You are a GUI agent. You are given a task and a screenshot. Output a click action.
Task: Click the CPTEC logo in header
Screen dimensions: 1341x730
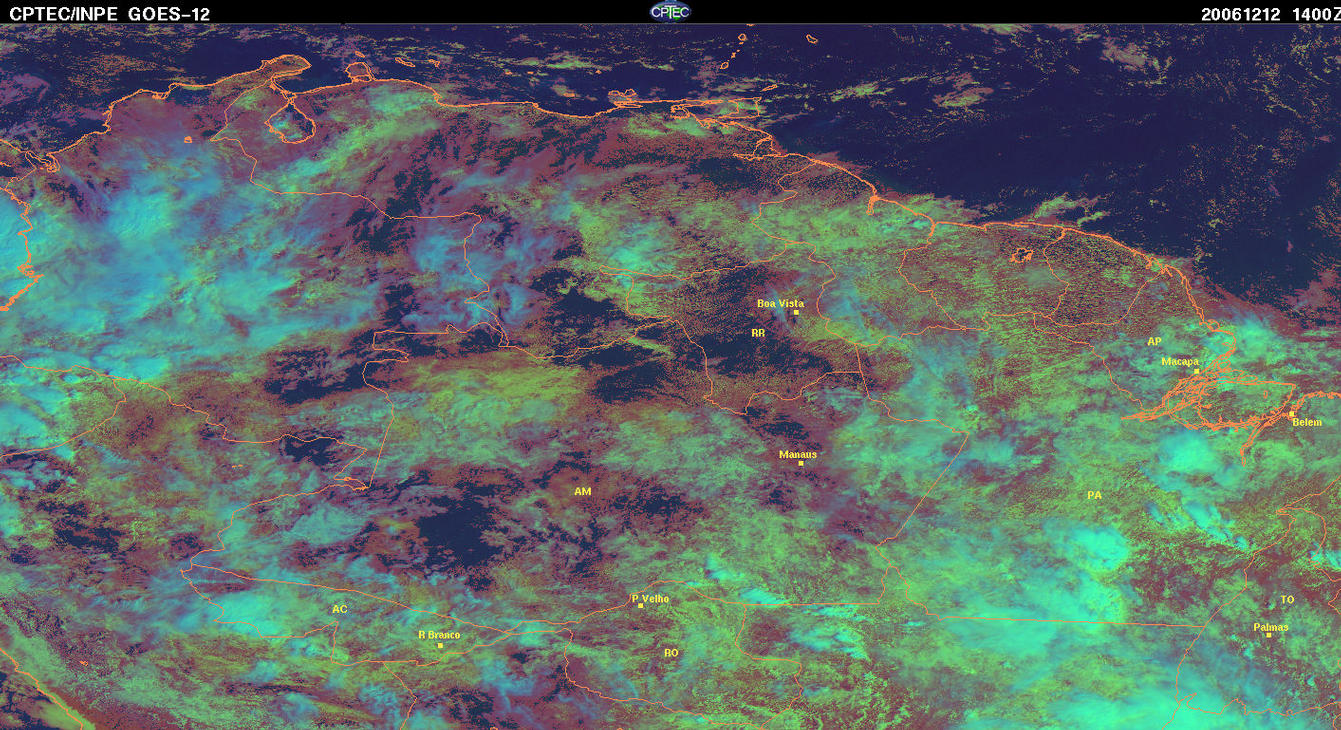click(x=670, y=11)
